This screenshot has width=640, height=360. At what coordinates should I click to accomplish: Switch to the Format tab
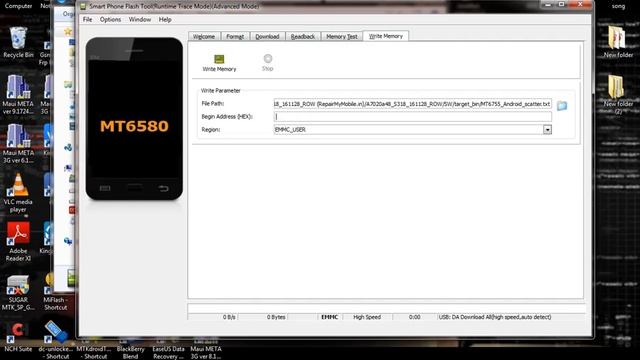[235, 36]
